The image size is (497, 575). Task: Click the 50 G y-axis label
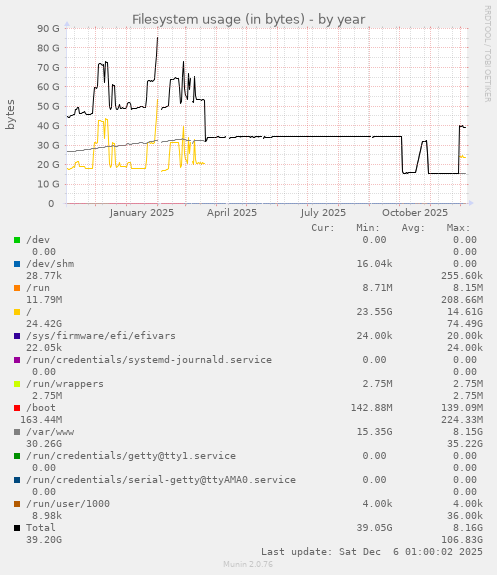tap(48, 106)
